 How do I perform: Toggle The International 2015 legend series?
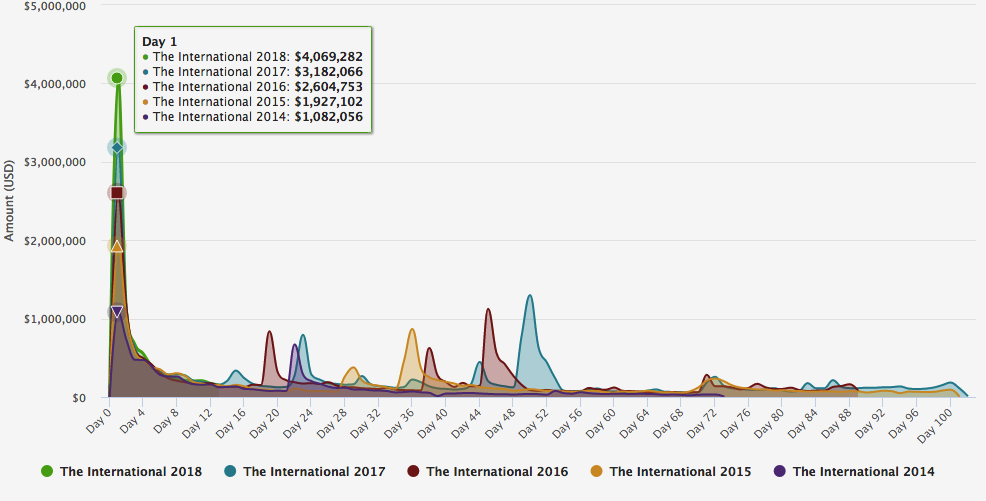(671, 471)
